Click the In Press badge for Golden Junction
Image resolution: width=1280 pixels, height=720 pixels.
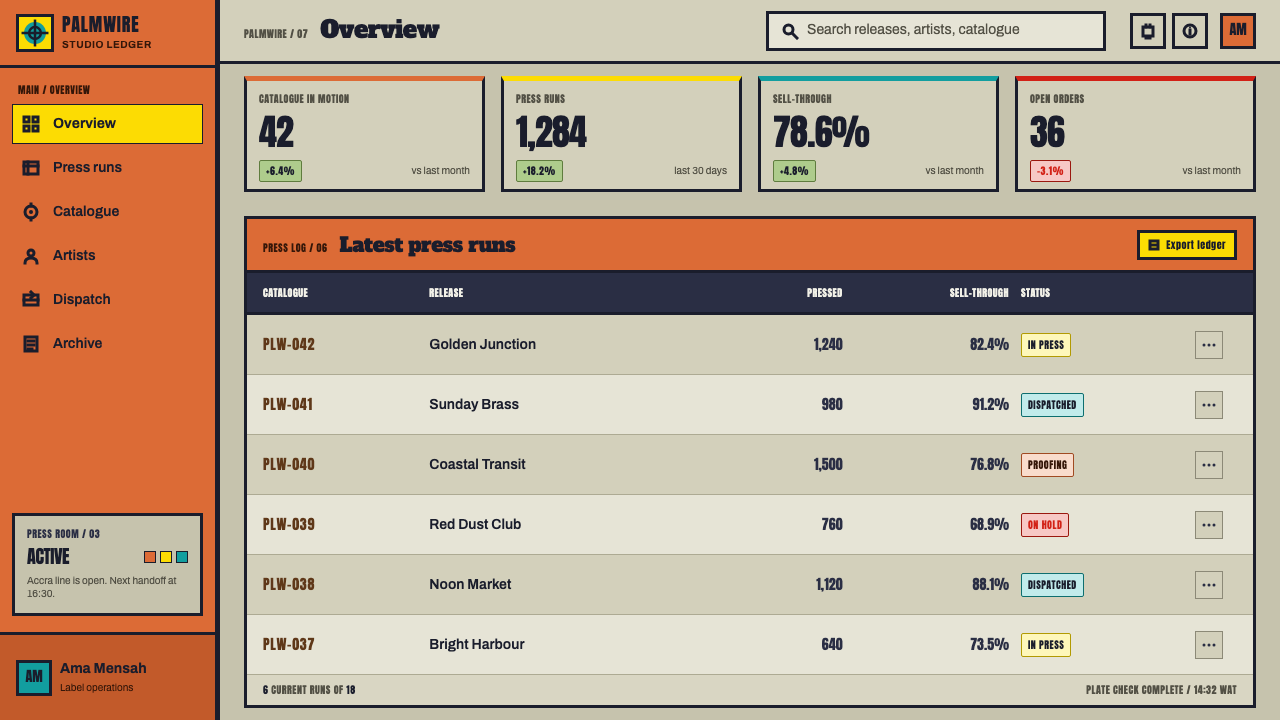pos(1046,345)
